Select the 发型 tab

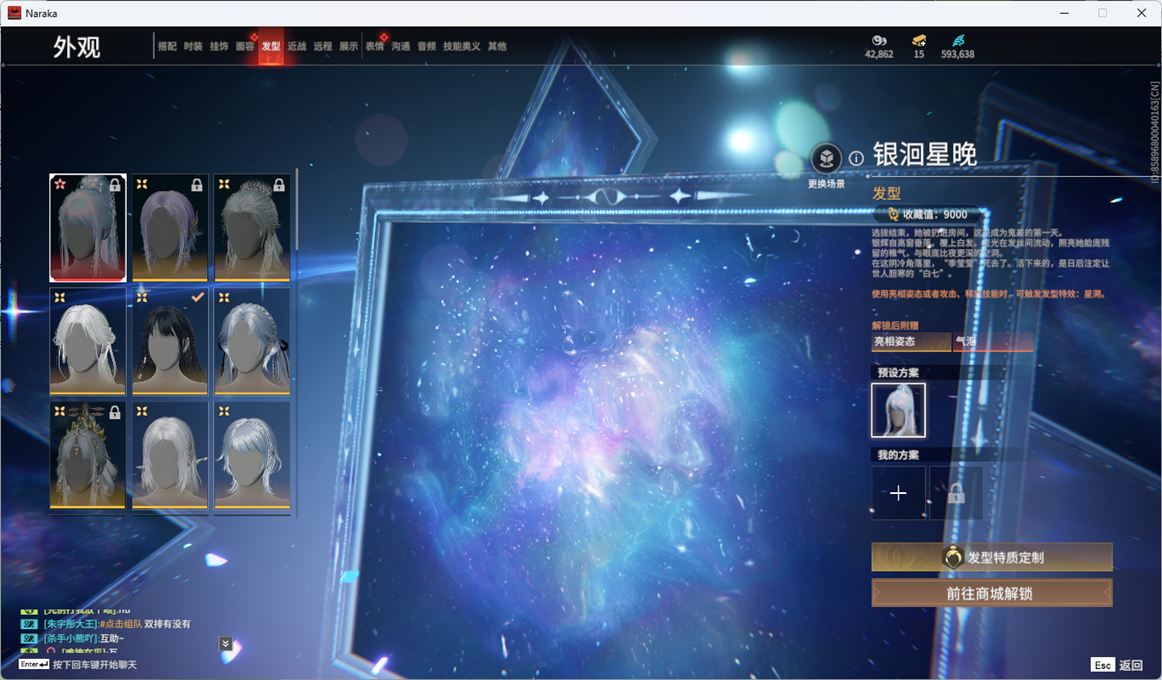click(x=270, y=46)
